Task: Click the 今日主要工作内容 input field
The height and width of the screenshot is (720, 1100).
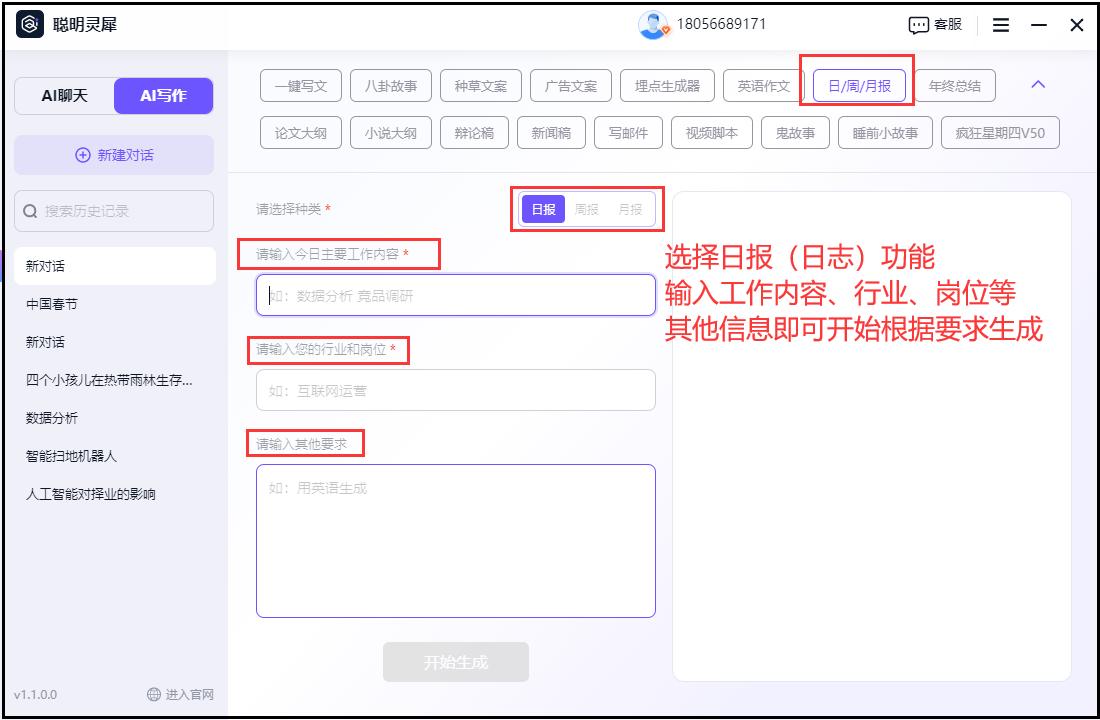Action: (x=456, y=295)
